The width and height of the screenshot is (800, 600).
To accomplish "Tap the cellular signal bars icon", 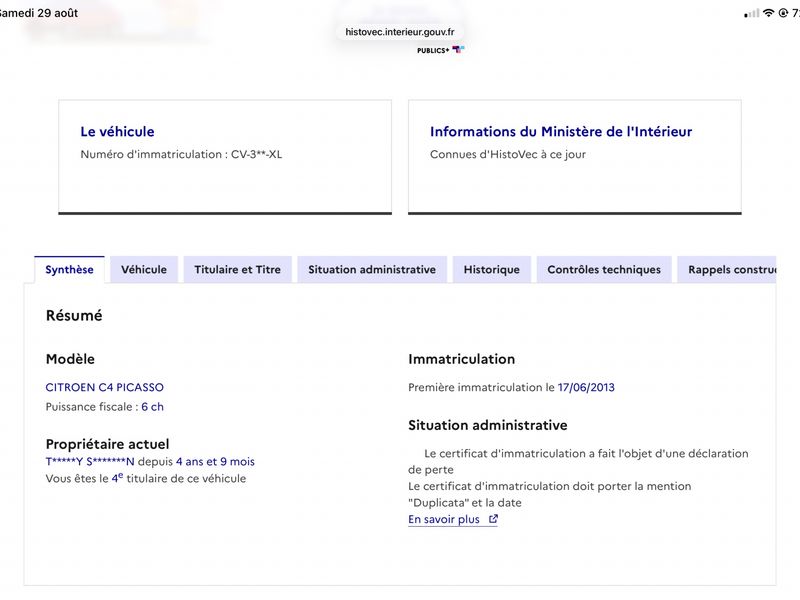I will point(752,14).
